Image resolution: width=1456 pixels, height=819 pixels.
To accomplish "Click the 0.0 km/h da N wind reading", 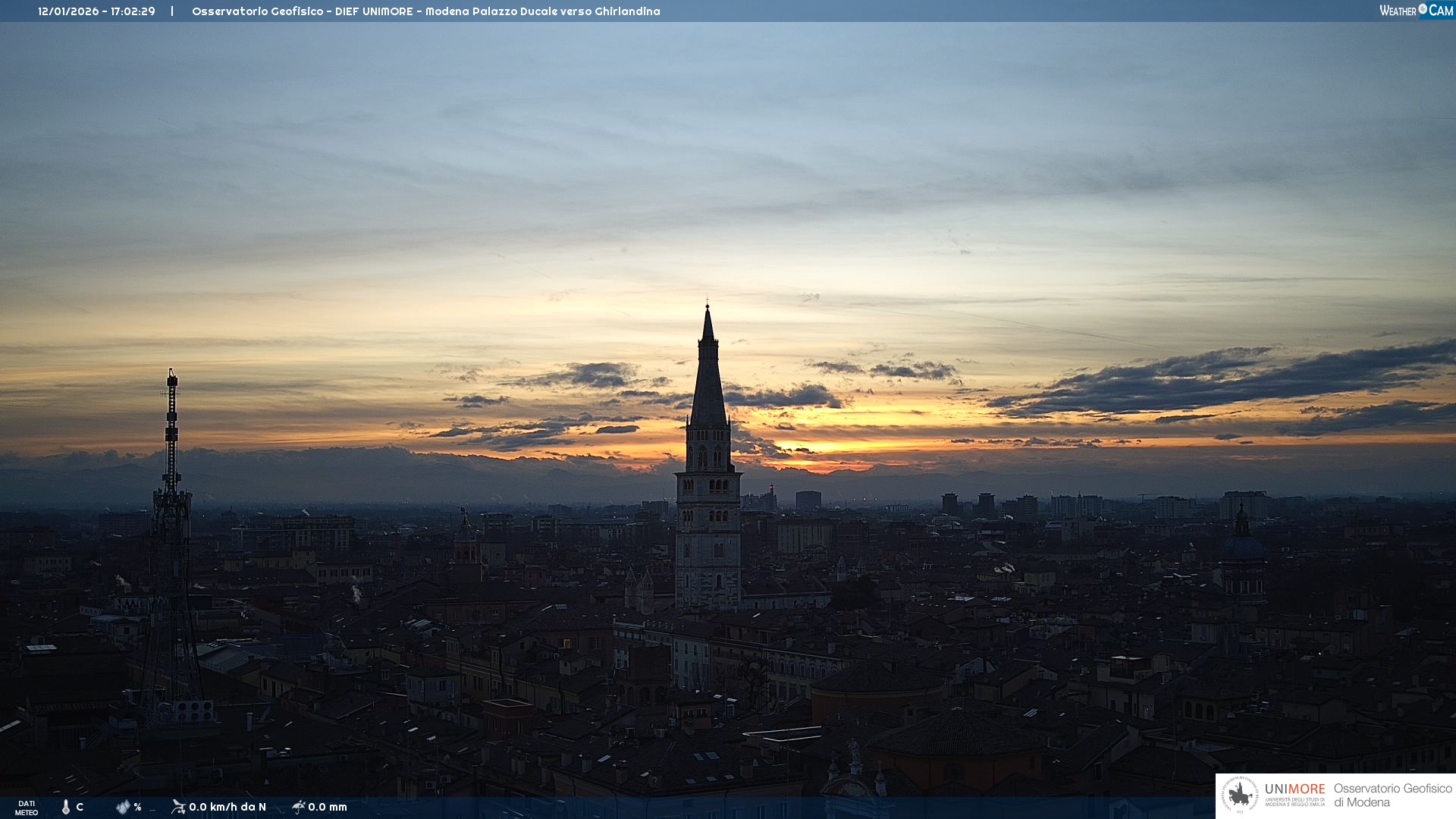I will coord(227,807).
